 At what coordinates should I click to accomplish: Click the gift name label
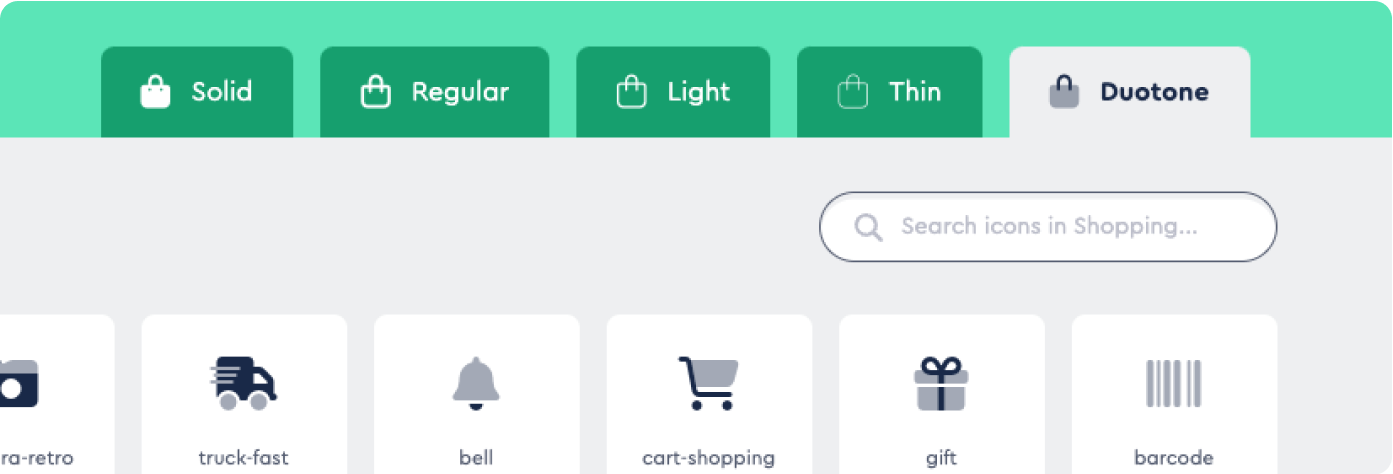click(941, 458)
